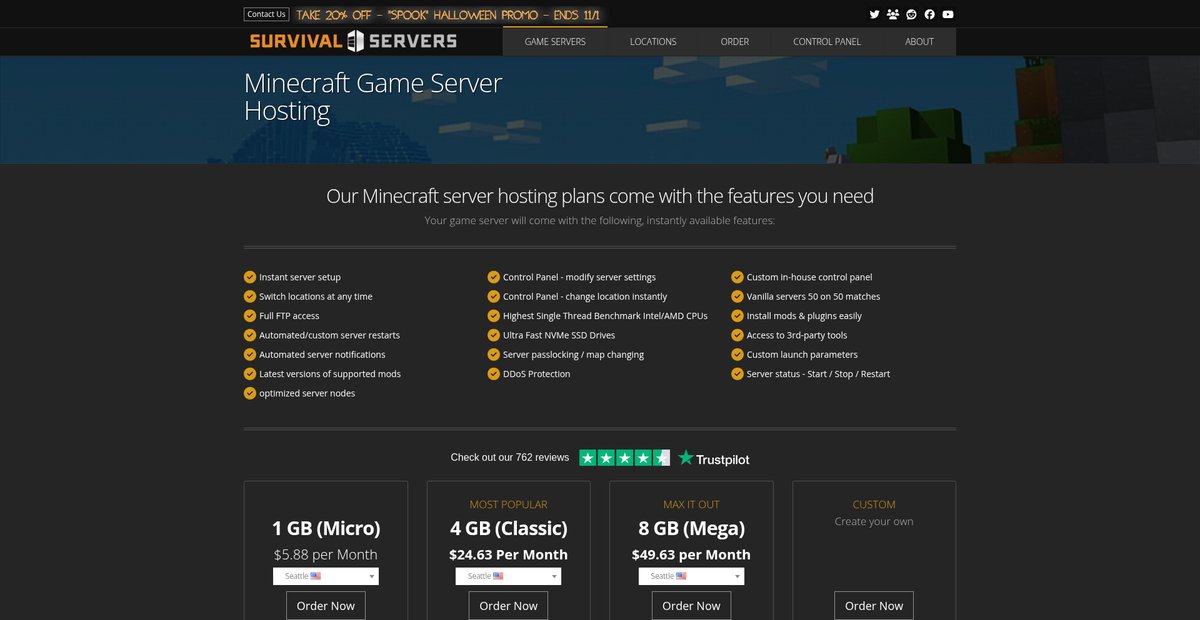
Task: Open the About menu item
Action: pyautogui.click(x=919, y=42)
